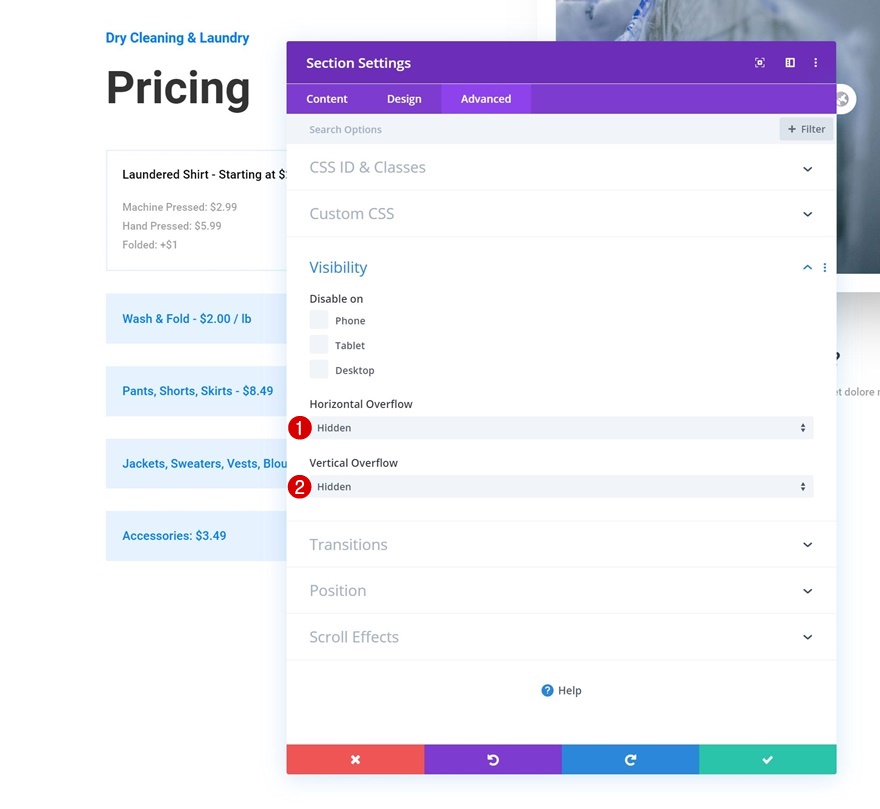The image size is (880, 809).
Task: Switch to the Content tab
Action: point(327,99)
